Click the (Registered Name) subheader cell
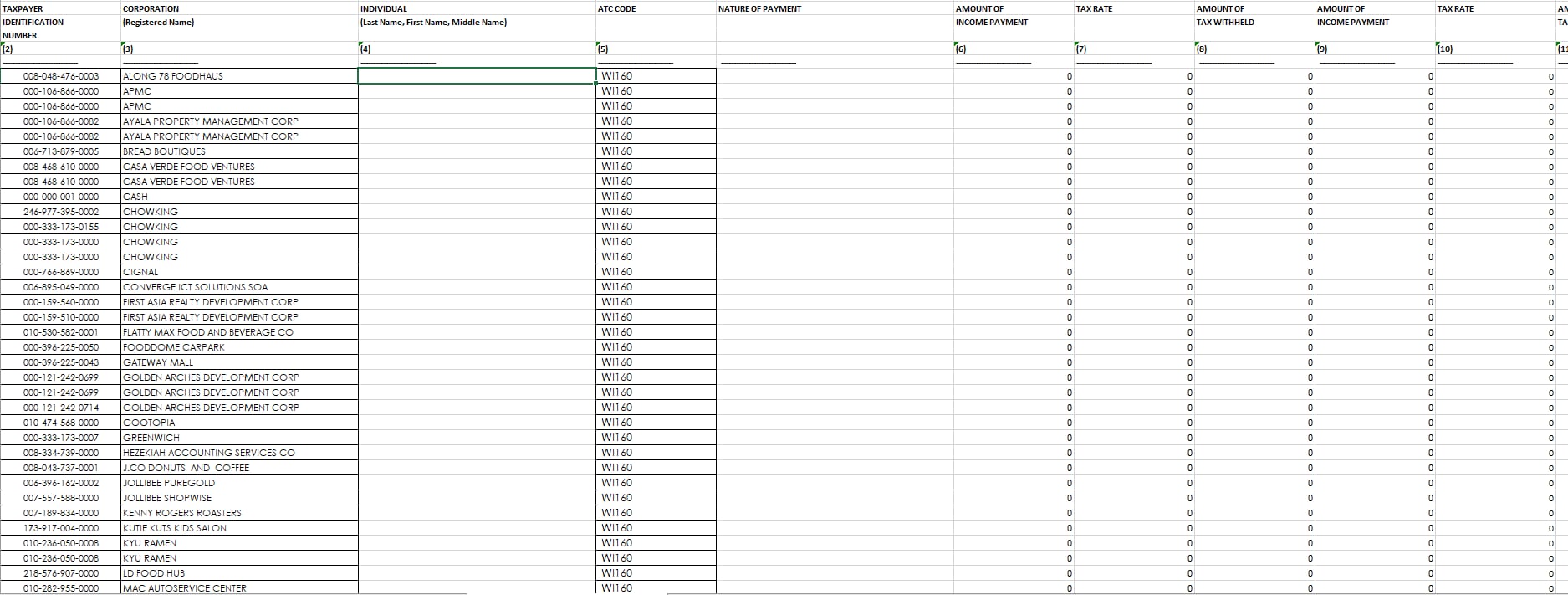The height and width of the screenshot is (595, 1568). [239, 23]
